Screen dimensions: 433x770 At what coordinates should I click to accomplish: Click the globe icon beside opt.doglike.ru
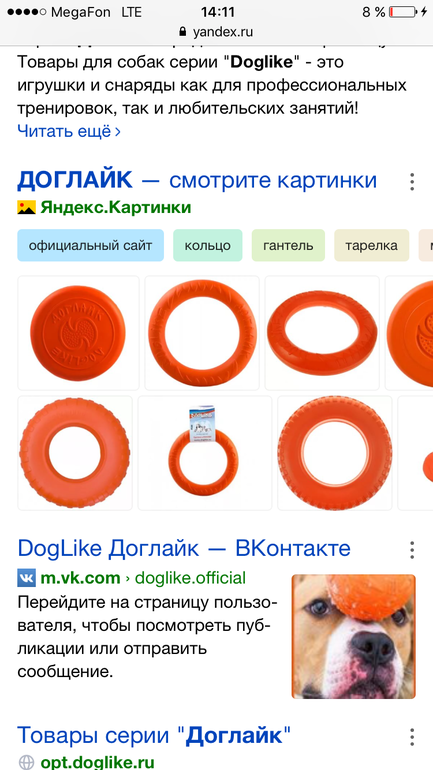tap(27, 762)
